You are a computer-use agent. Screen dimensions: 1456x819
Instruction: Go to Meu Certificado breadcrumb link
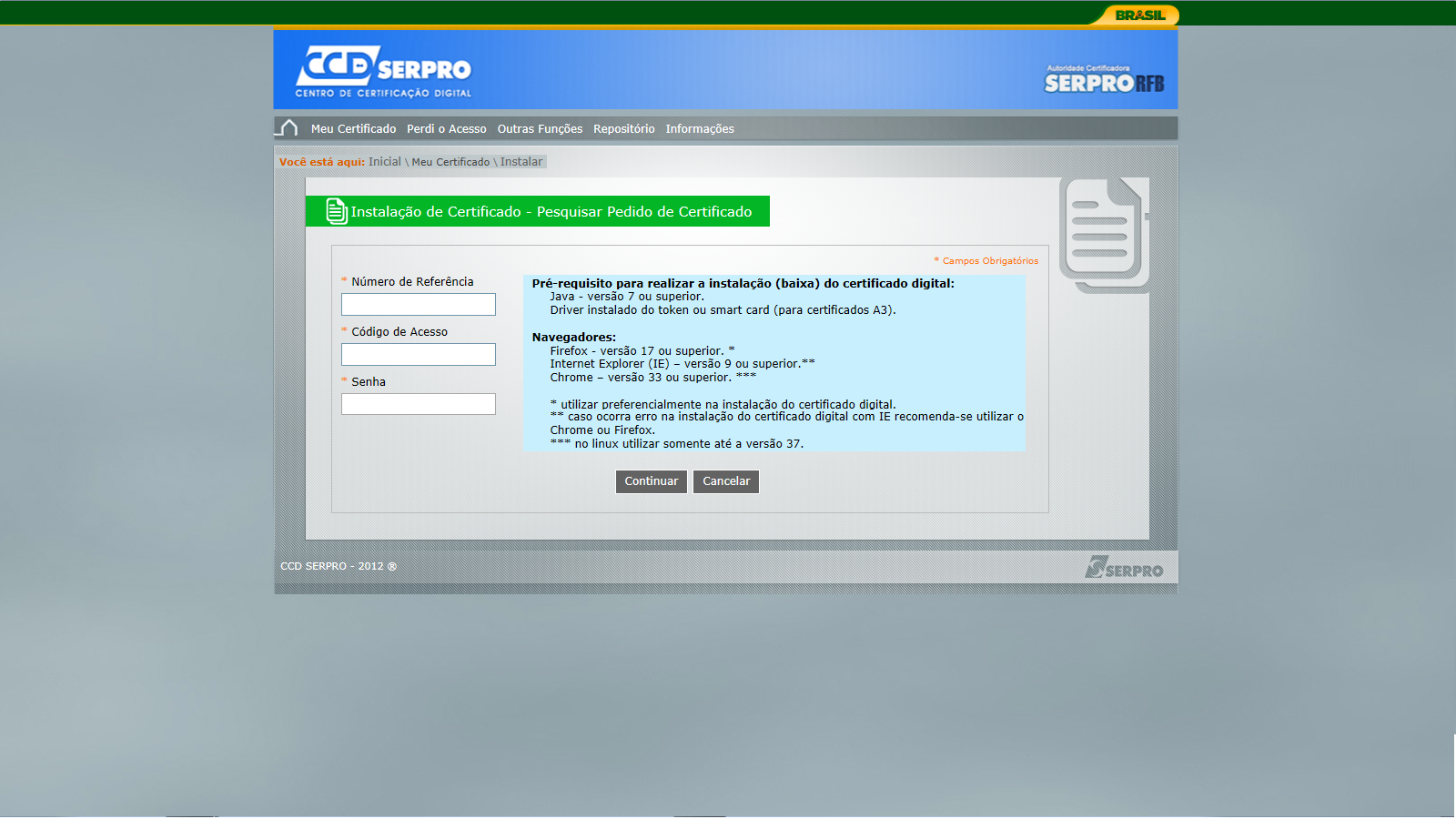[450, 162]
